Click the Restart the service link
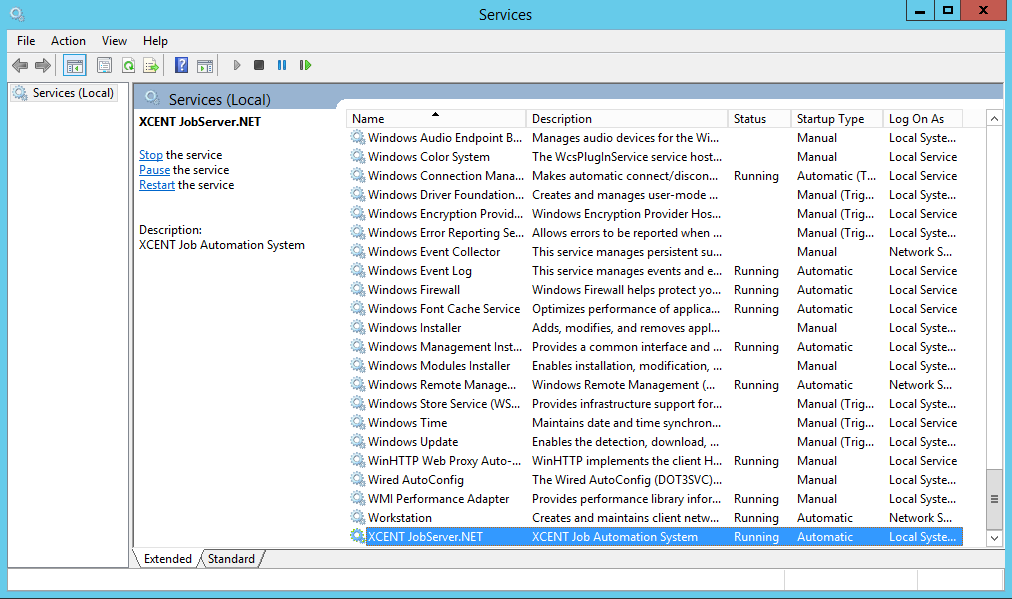 tap(157, 185)
